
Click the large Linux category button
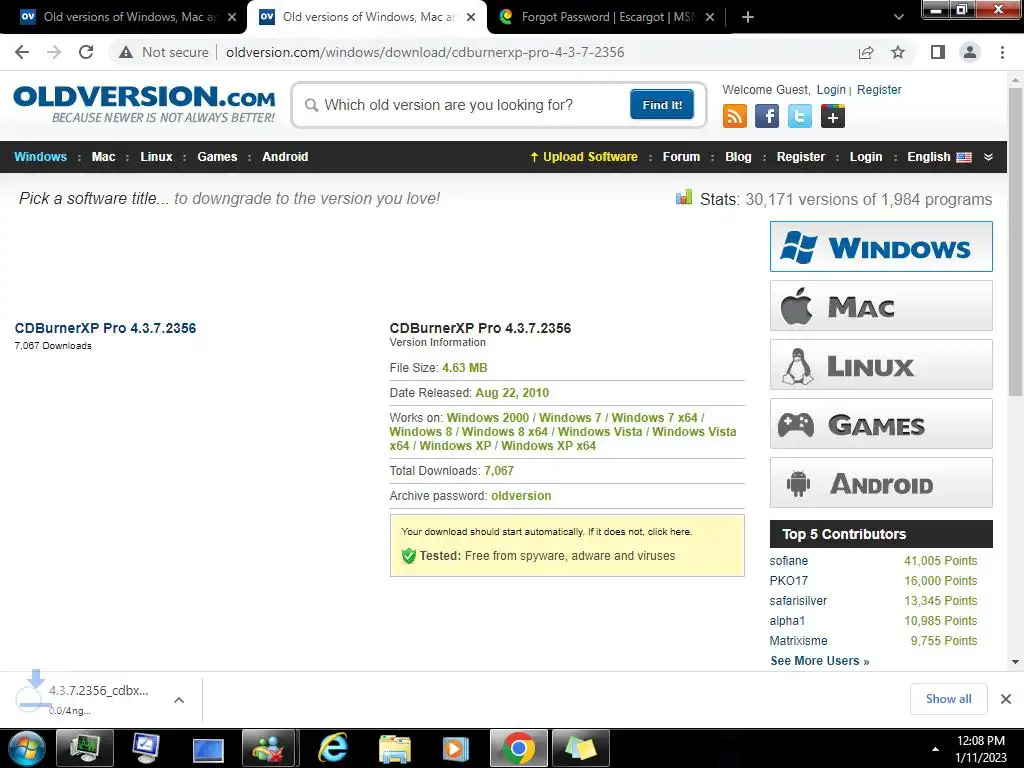[881, 364]
